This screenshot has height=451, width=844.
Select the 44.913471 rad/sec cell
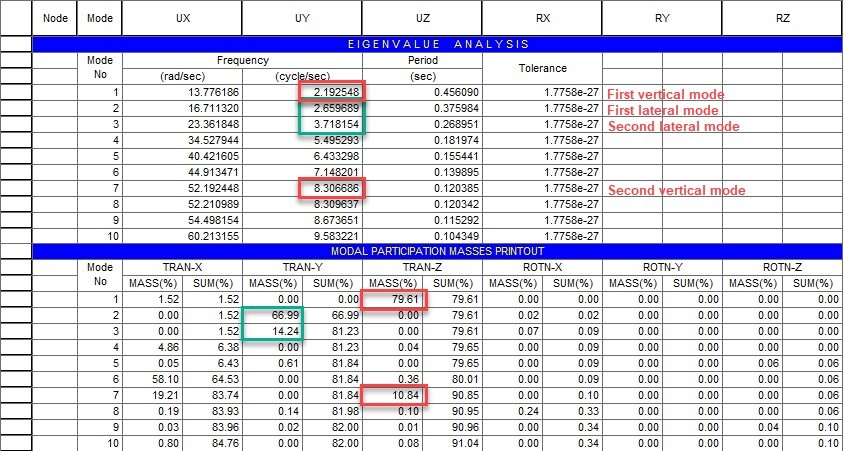pyautogui.click(x=182, y=173)
